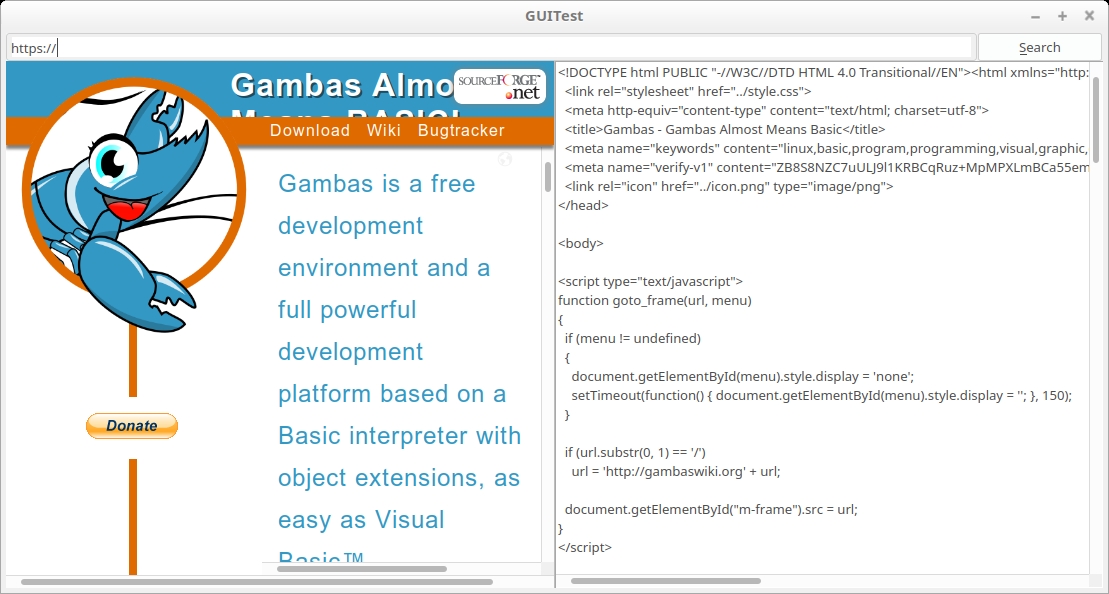Click the yellow Donate button
Image resolution: width=1109 pixels, height=594 pixels.
pyautogui.click(x=132, y=426)
